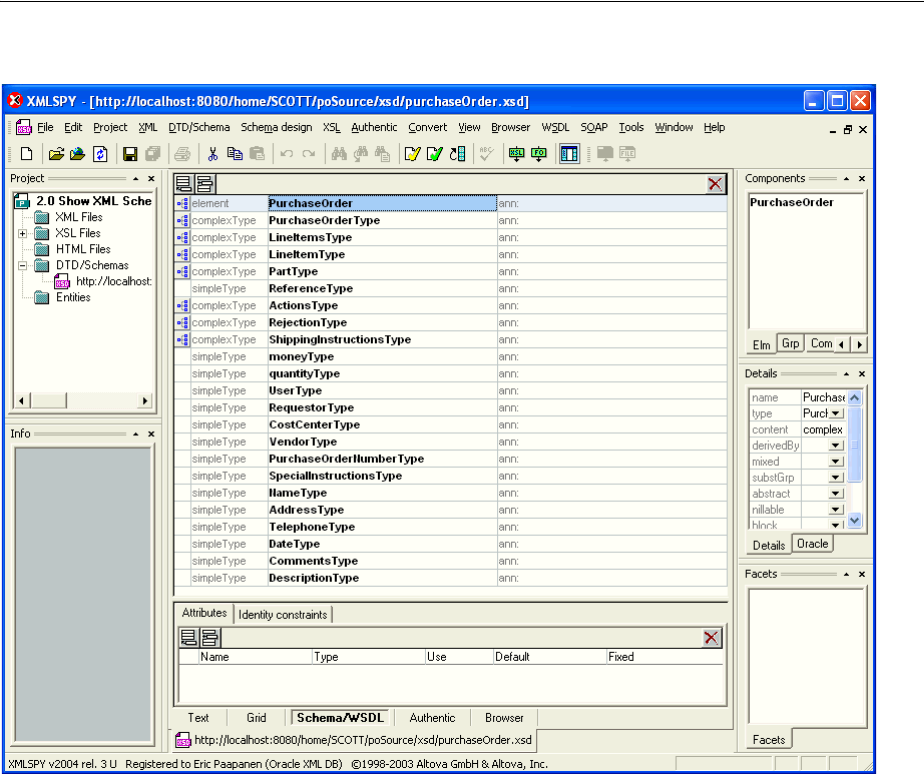This screenshot has height=774, width=924.
Task: Click the Cut scissors icon
Action: (x=213, y=154)
